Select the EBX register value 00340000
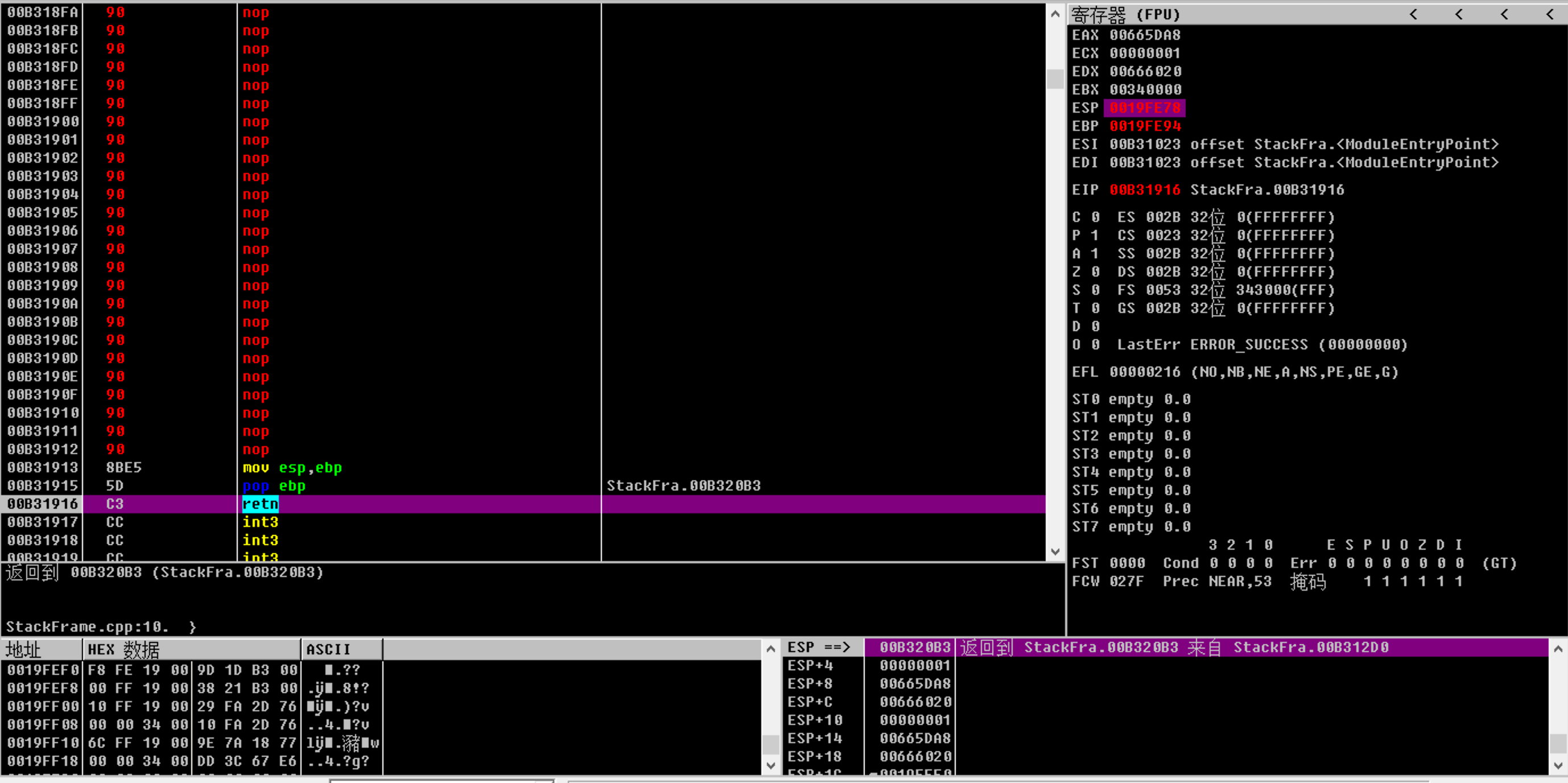 point(1145,90)
